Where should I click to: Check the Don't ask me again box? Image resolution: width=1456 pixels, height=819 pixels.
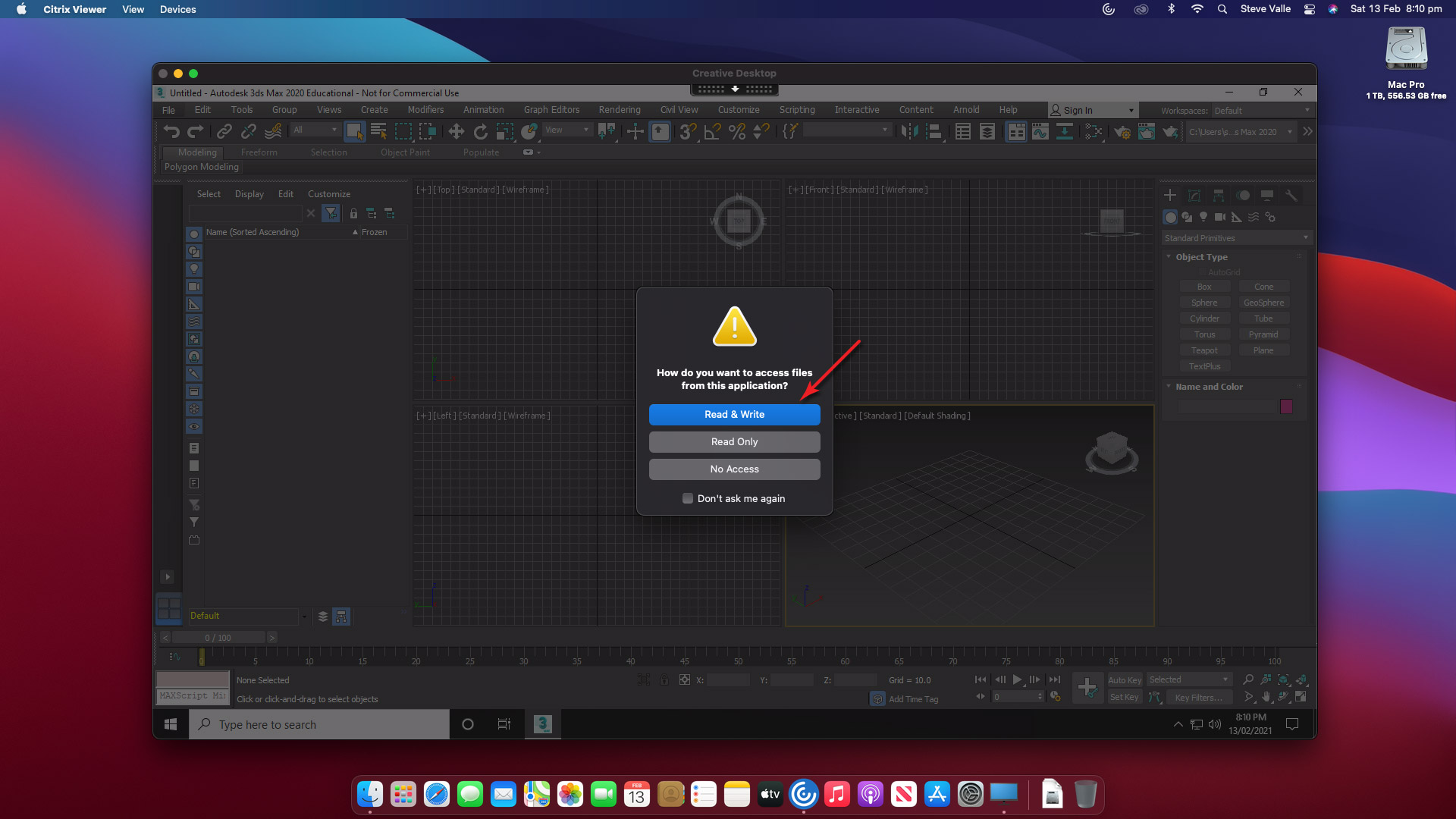687,499
